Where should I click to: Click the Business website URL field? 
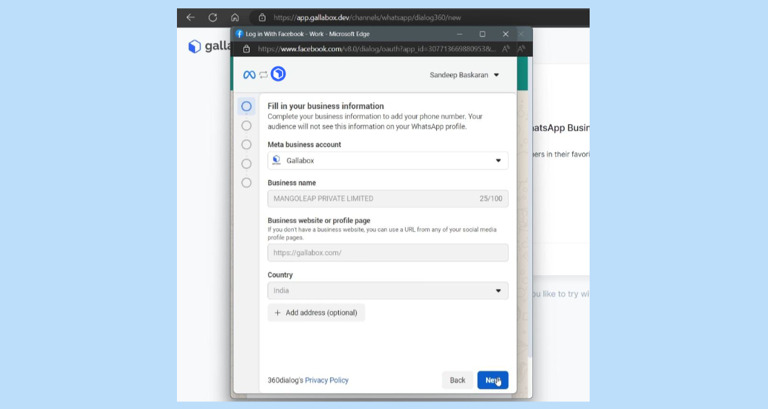pyautogui.click(x=387, y=253)
